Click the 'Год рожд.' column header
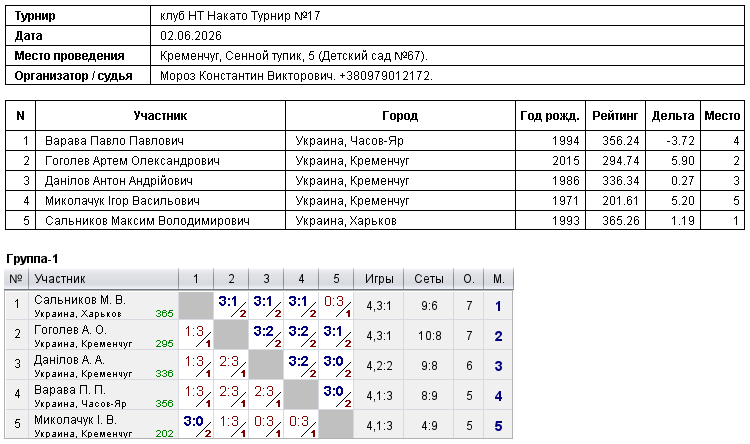Screen dimensions: 750x444 (550, 116)
